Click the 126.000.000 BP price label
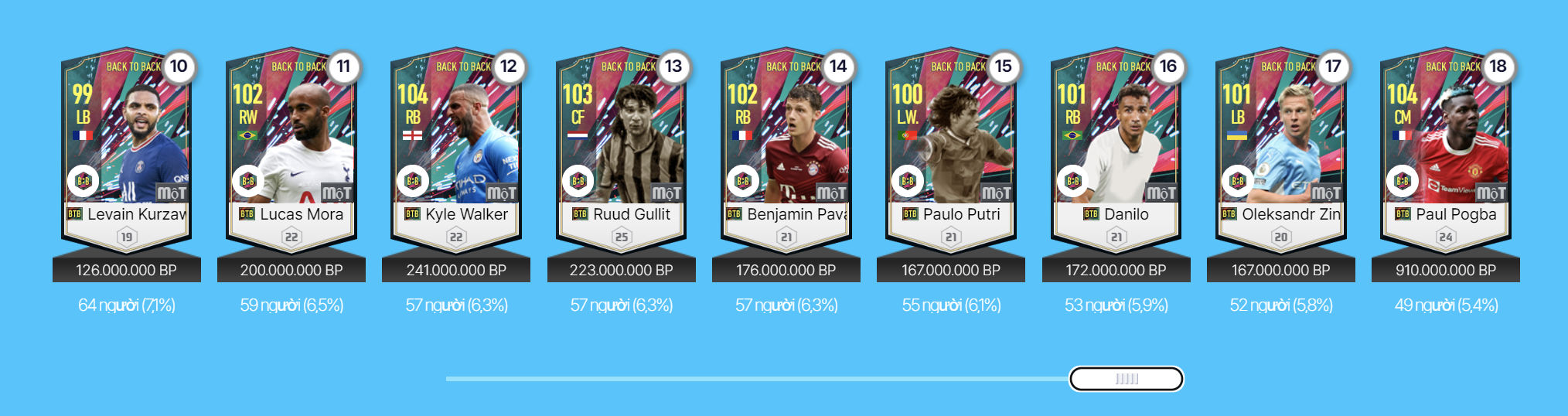1568x416 pixels. tap(126, 270)
